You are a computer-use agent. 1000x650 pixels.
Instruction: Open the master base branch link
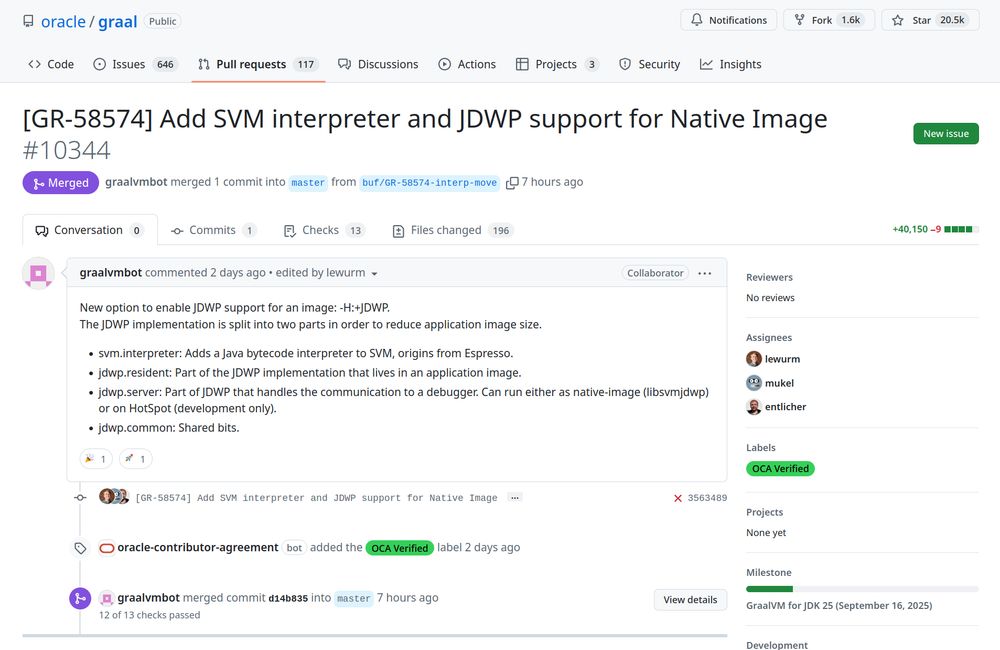[x=308, y=182]
